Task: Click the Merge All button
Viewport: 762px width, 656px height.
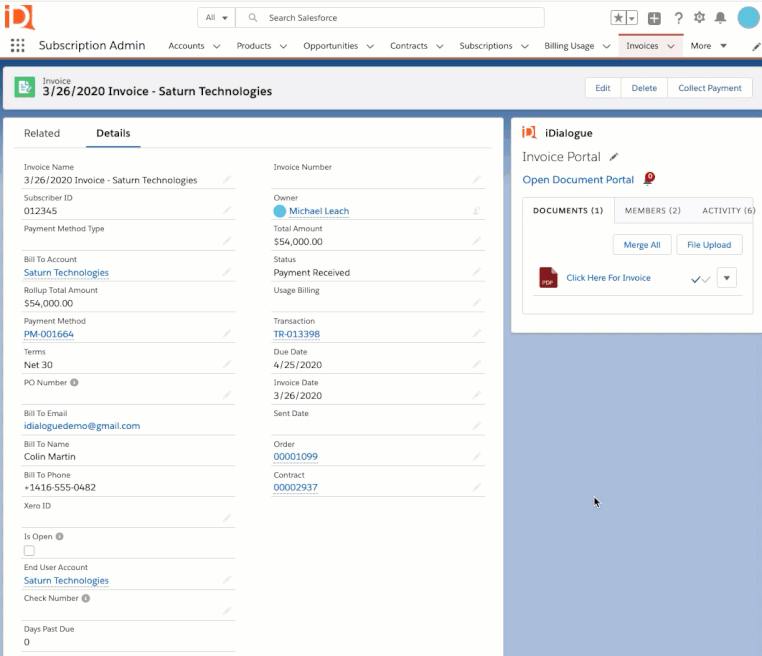Action: click(x=642, y=245)
